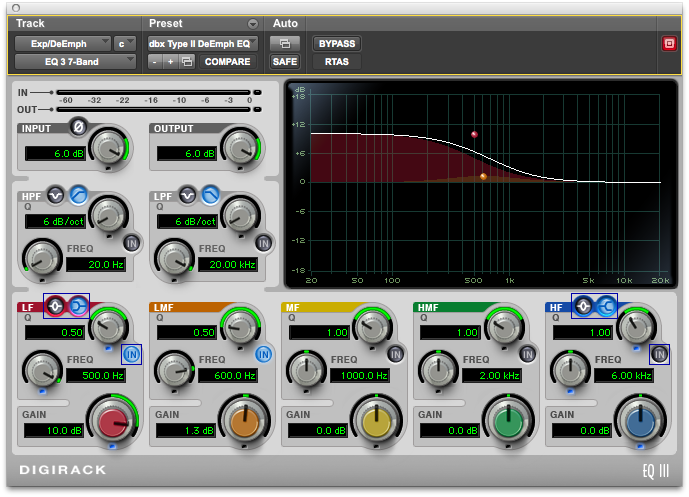Click the blue HF GAIN knob

(x=641, y=422)
